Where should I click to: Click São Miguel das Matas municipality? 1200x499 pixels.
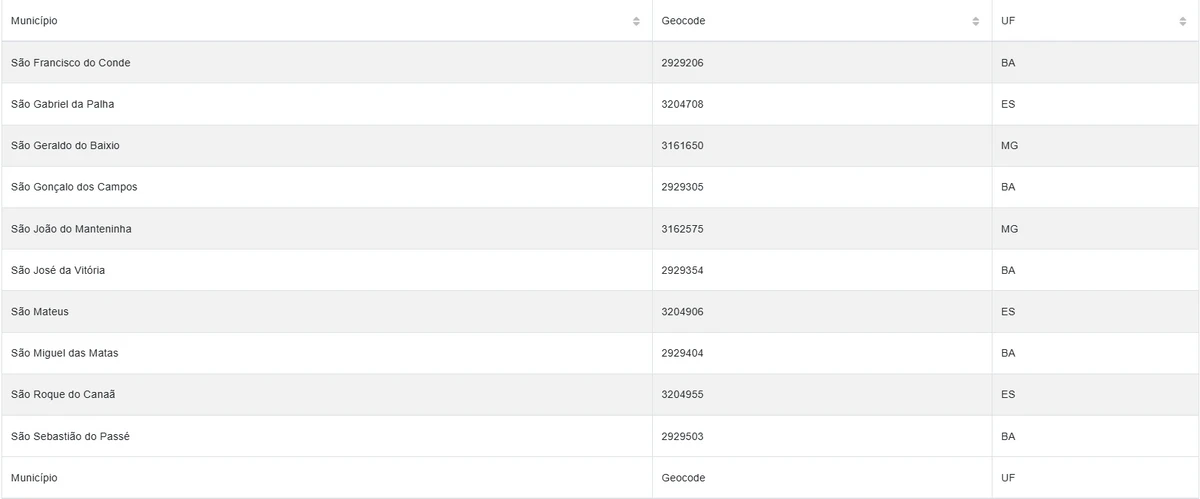tap(65, 353)
